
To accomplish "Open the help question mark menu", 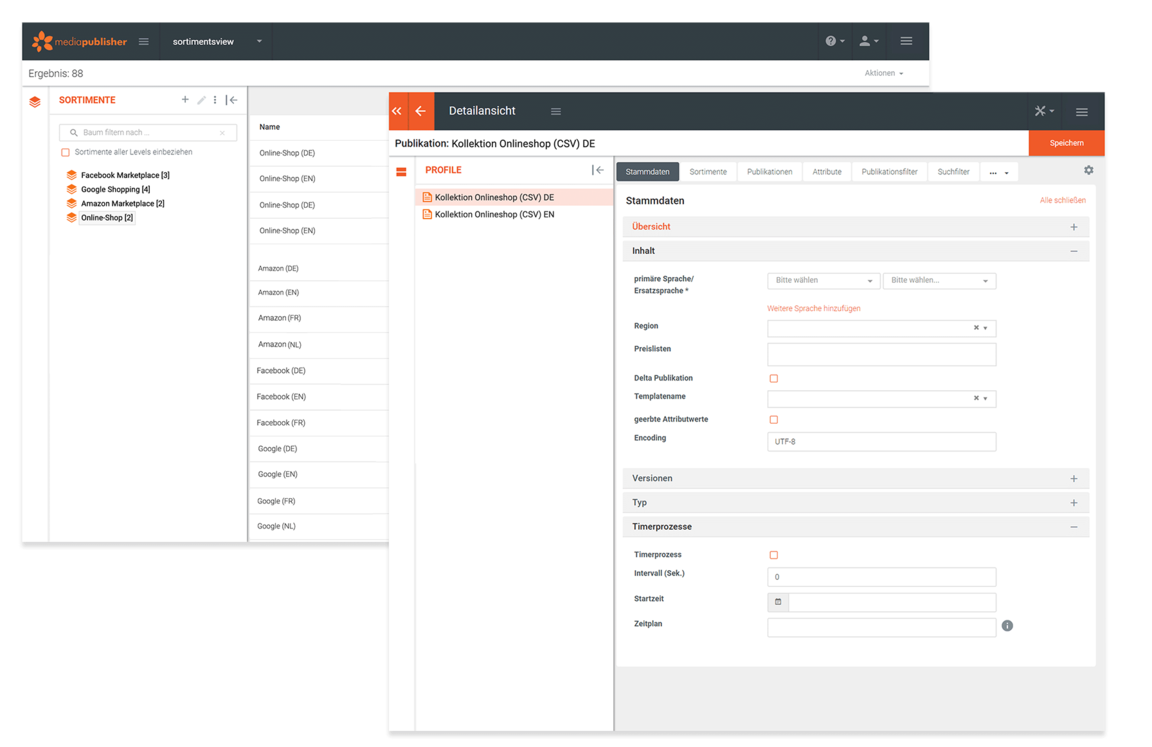I will click(834, 41).
